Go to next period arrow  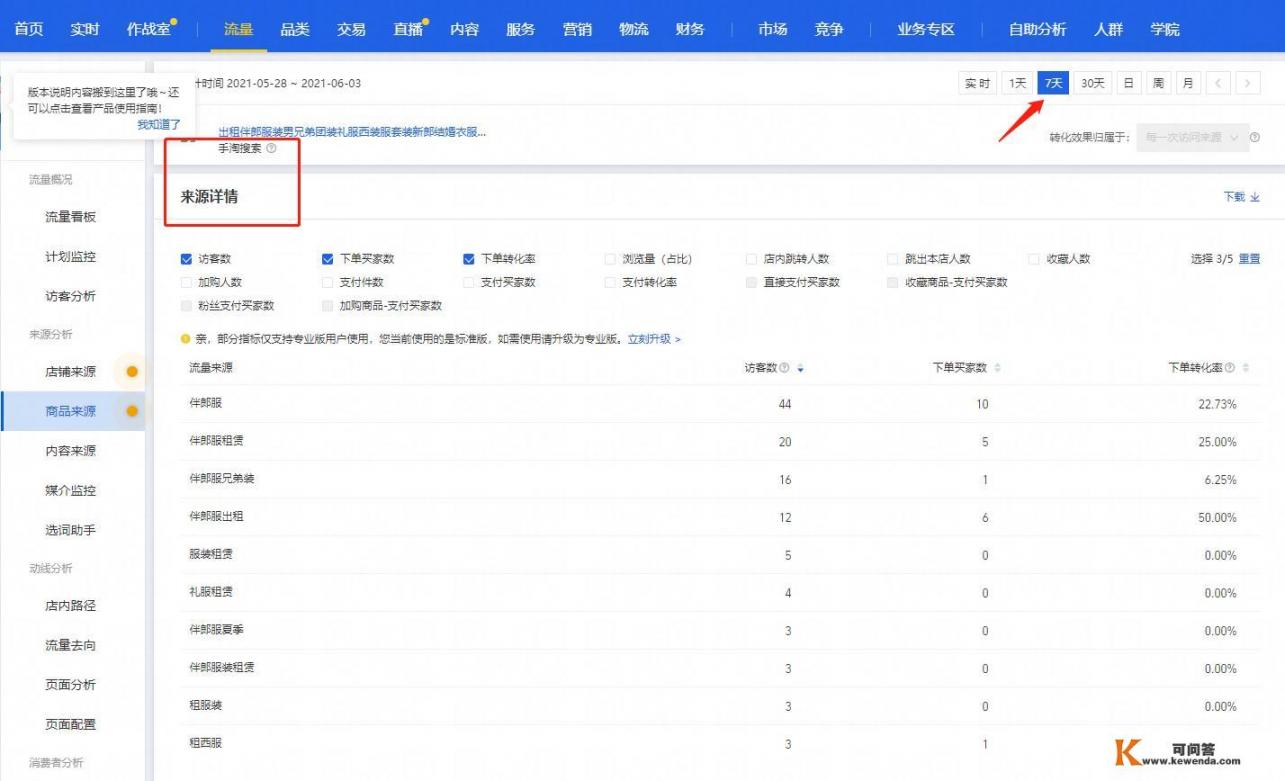click(x=1247, y=83)
